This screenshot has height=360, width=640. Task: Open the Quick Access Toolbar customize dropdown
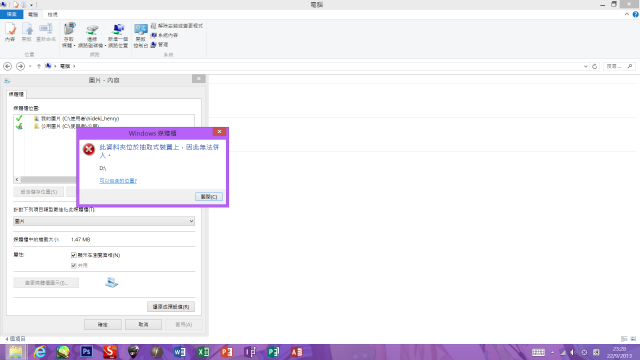pos(31,5)
